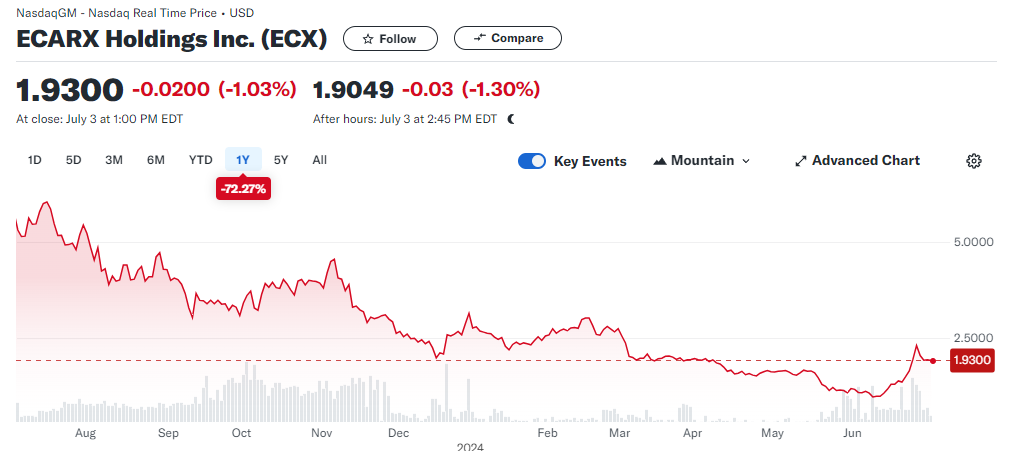Open chart settings gear icon
This screenshot has width=1014, height=451.
(x=974, y=161)
